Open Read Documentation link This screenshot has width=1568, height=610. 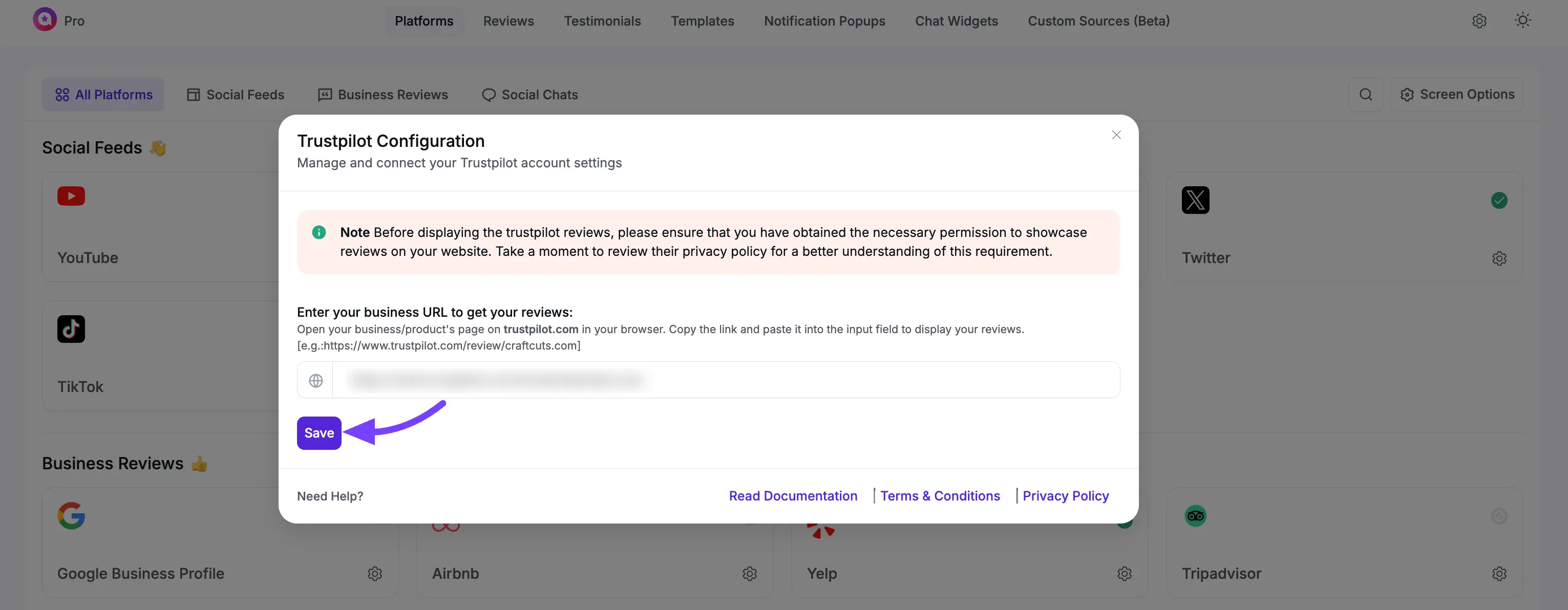pos(793,496)
